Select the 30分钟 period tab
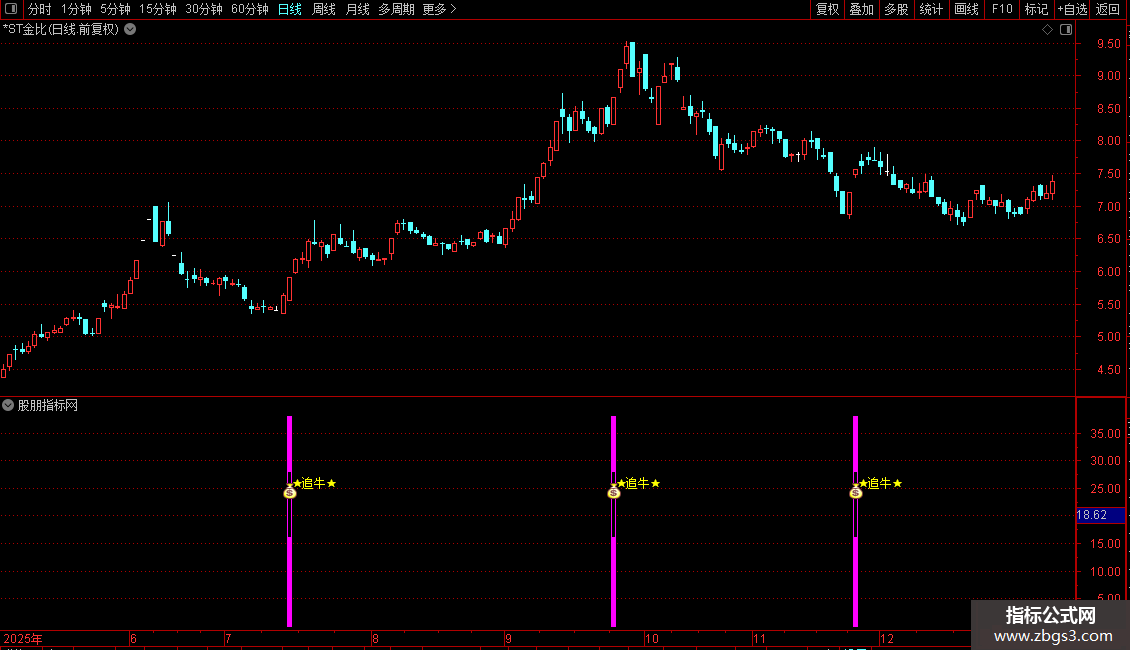The height and width of the screenshot is (650, 1130). 204,9
